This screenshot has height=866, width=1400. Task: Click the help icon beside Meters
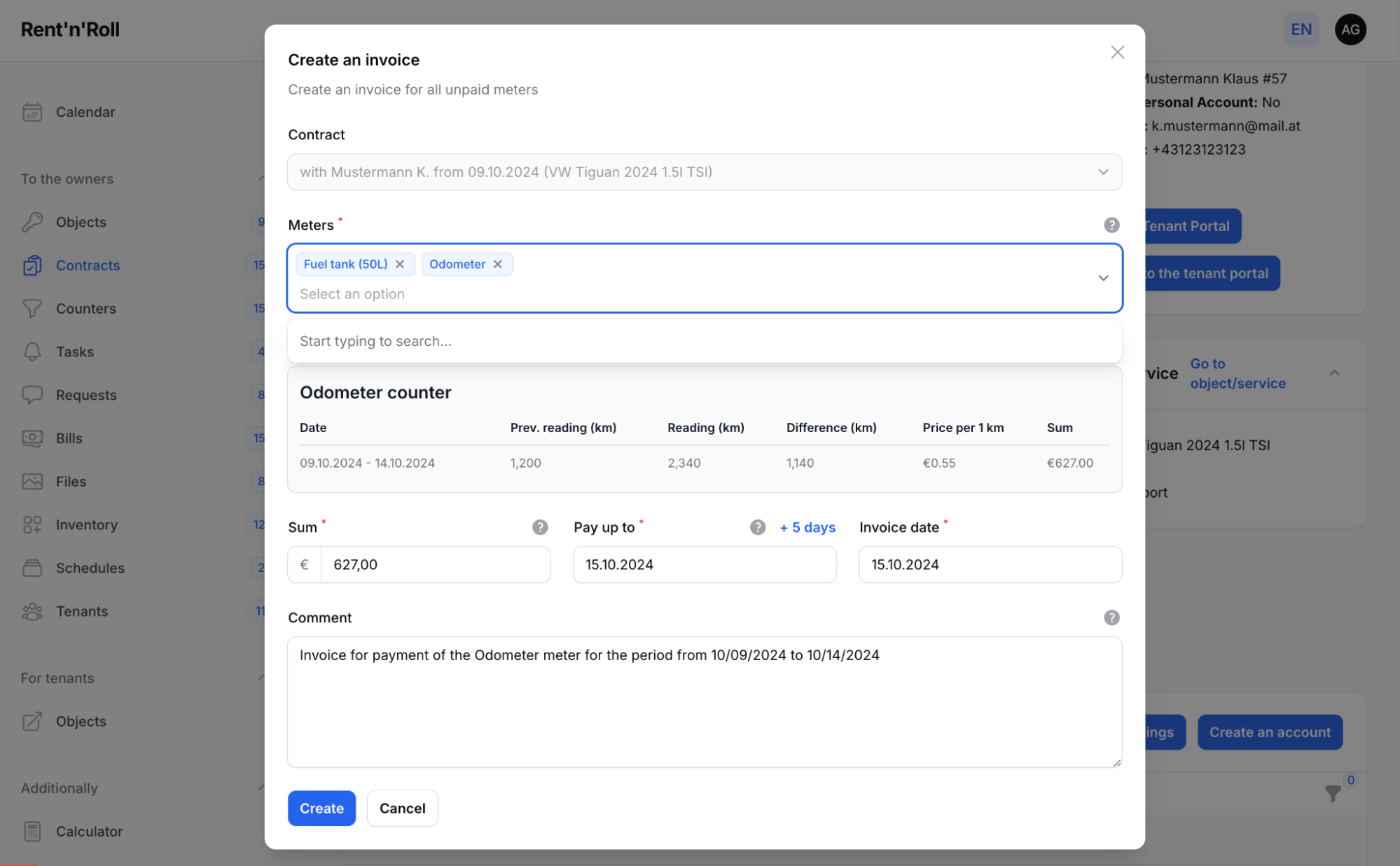pyautogui.click(x=1111, y=225)
